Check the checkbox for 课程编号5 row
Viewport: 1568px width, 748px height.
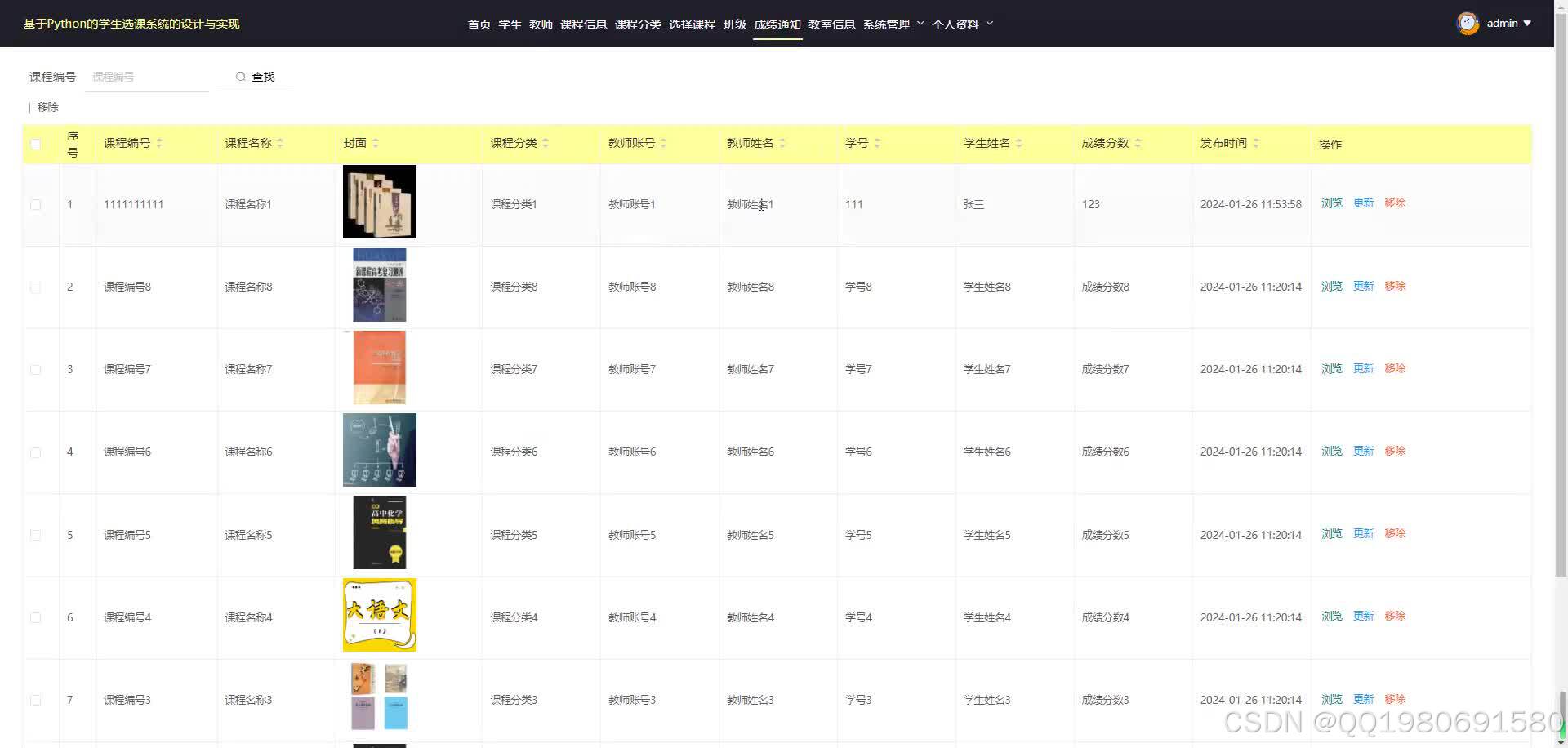35,535
